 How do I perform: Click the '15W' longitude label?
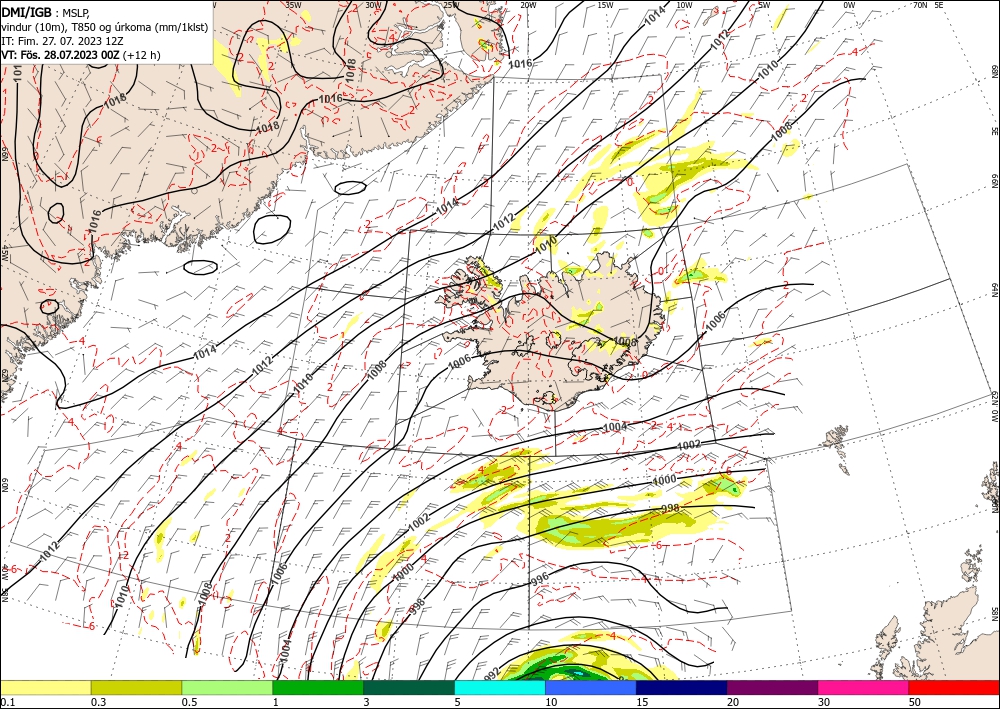pyautogui.click(x=606, y=5)
